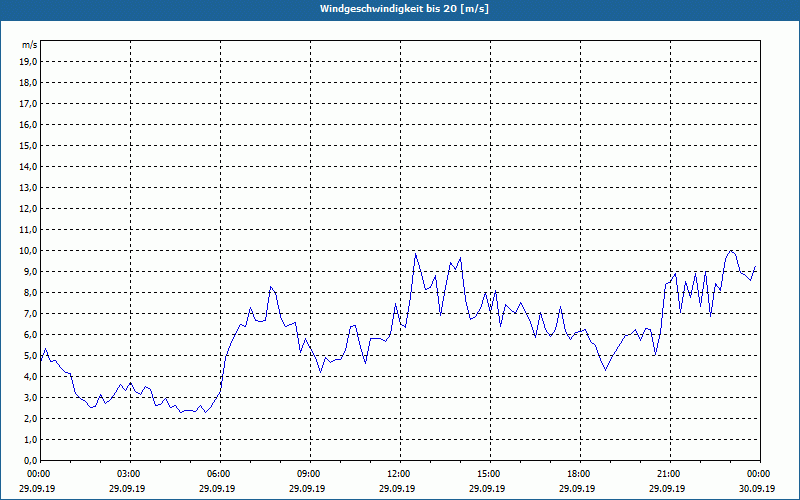Click the 3,0 y-axis label

pyautogui.click(x=30, y=397)
